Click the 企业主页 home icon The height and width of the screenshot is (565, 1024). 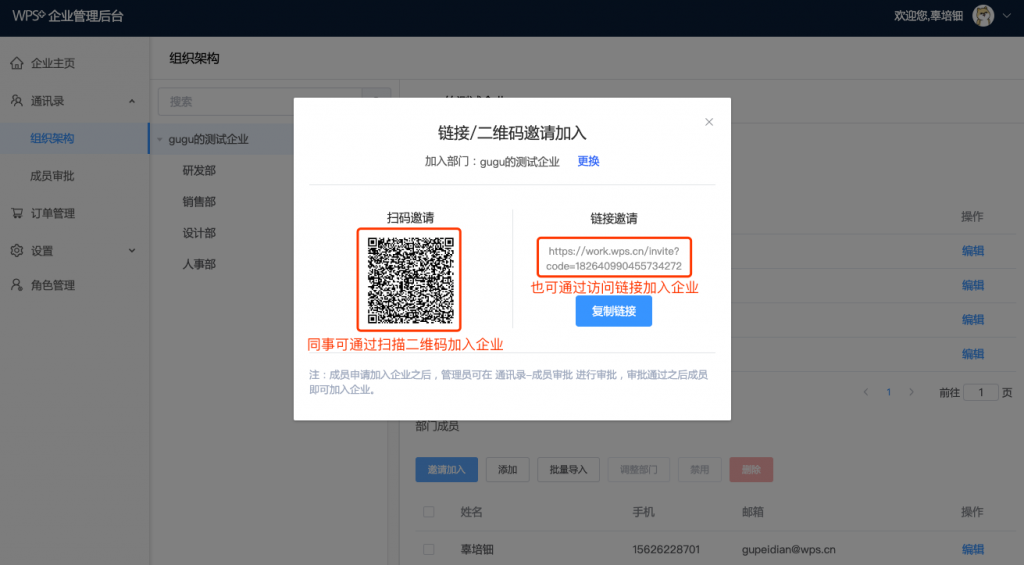17,64
